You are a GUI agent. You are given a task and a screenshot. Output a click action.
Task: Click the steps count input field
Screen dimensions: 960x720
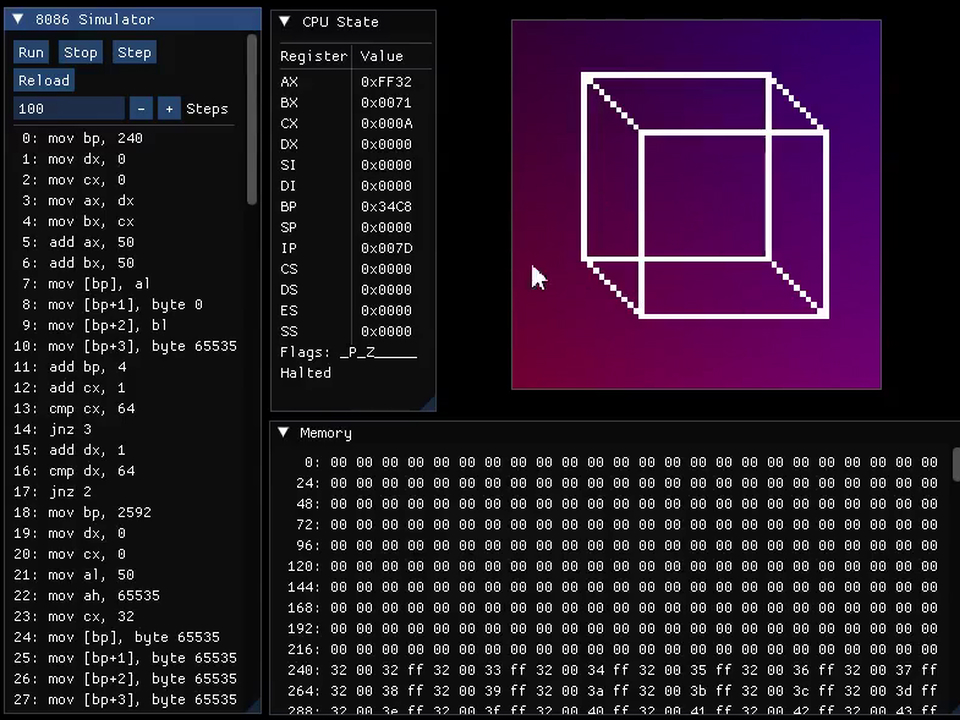coord(68,108)
